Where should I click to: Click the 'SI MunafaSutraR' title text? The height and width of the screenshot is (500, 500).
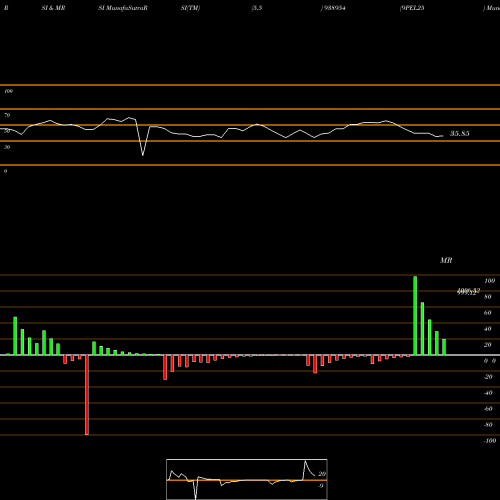pyautogui.click(x=123, y=8)
